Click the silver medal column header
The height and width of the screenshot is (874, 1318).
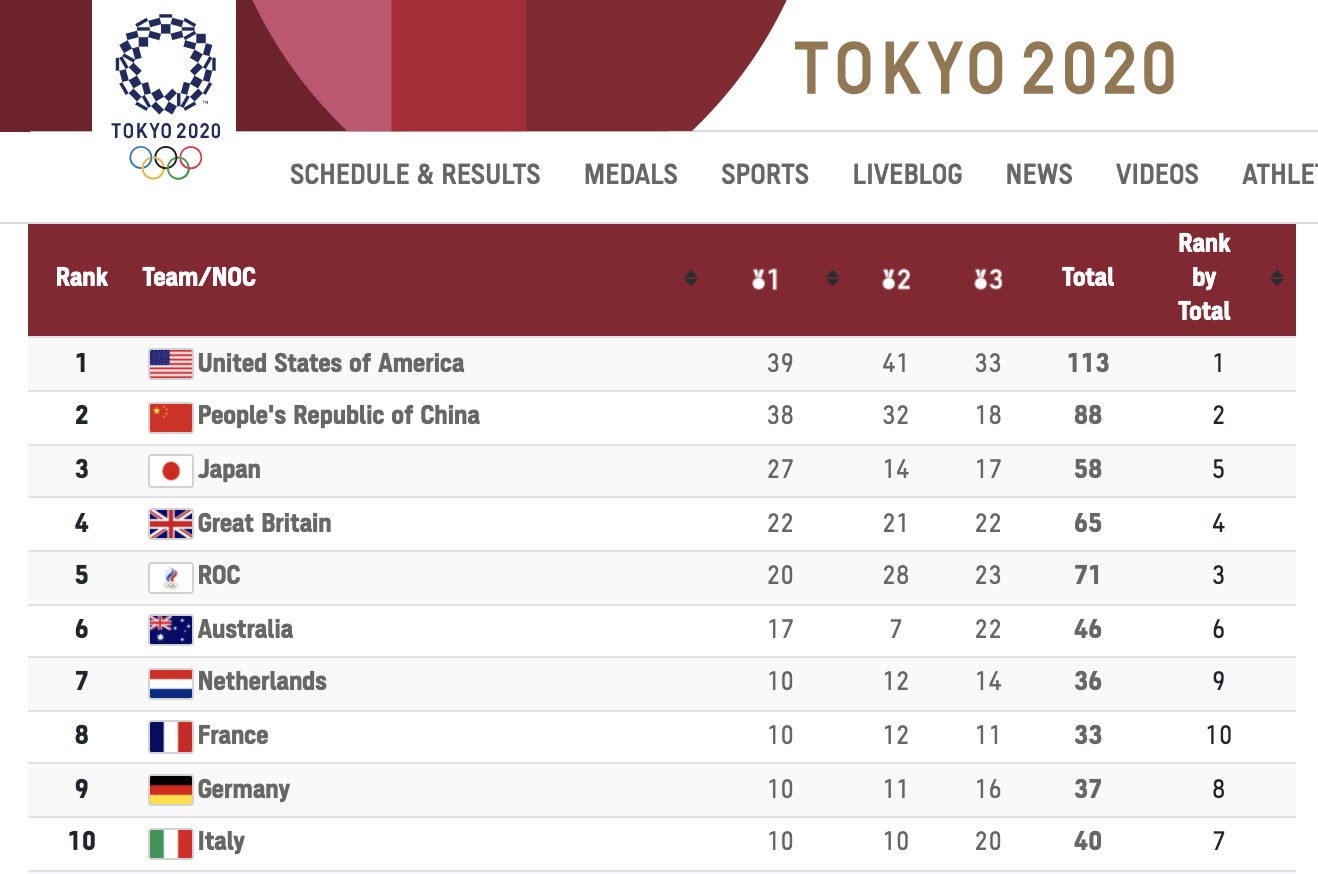[896, 279]
